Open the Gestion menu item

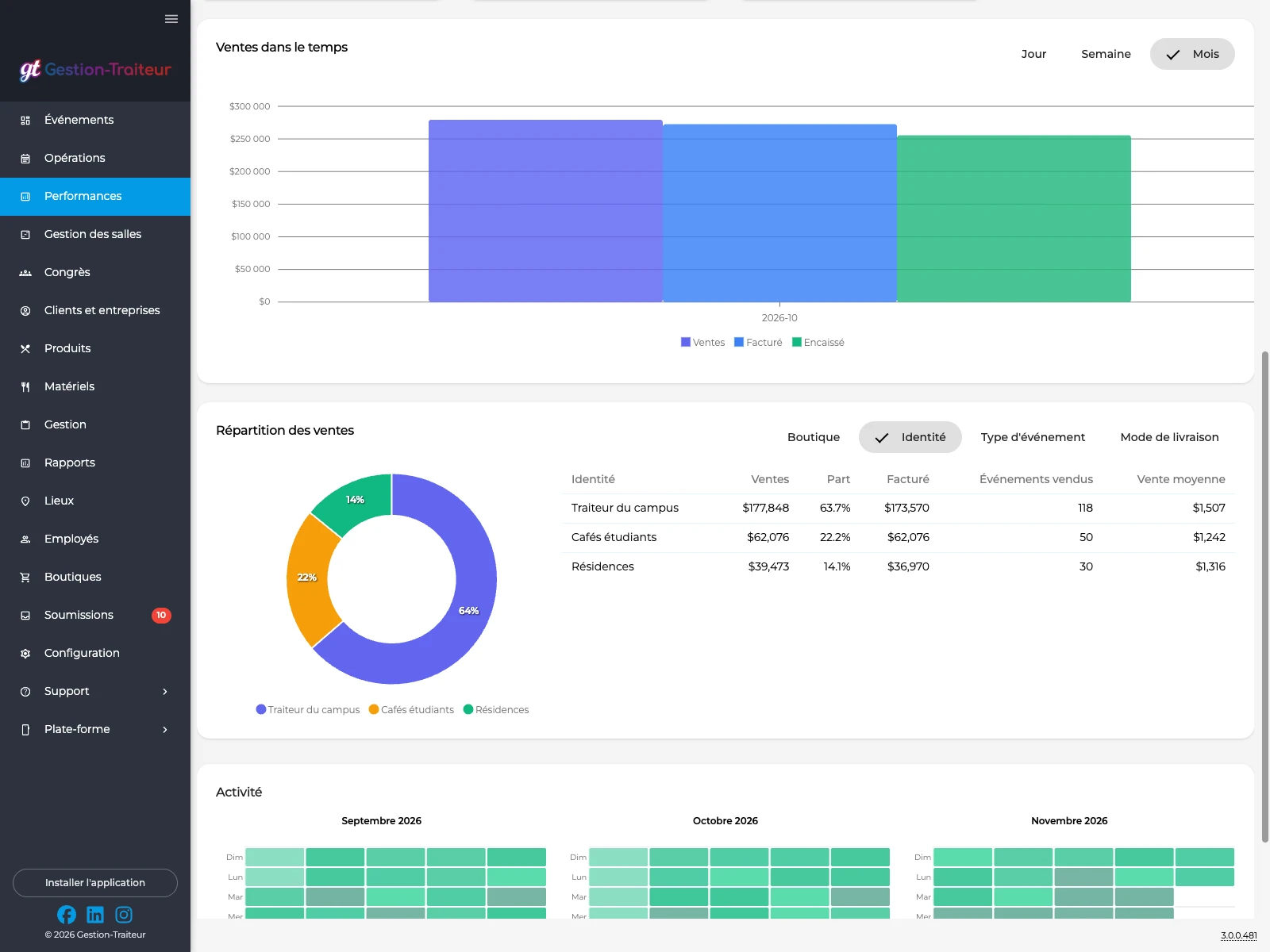pos(95,424)
